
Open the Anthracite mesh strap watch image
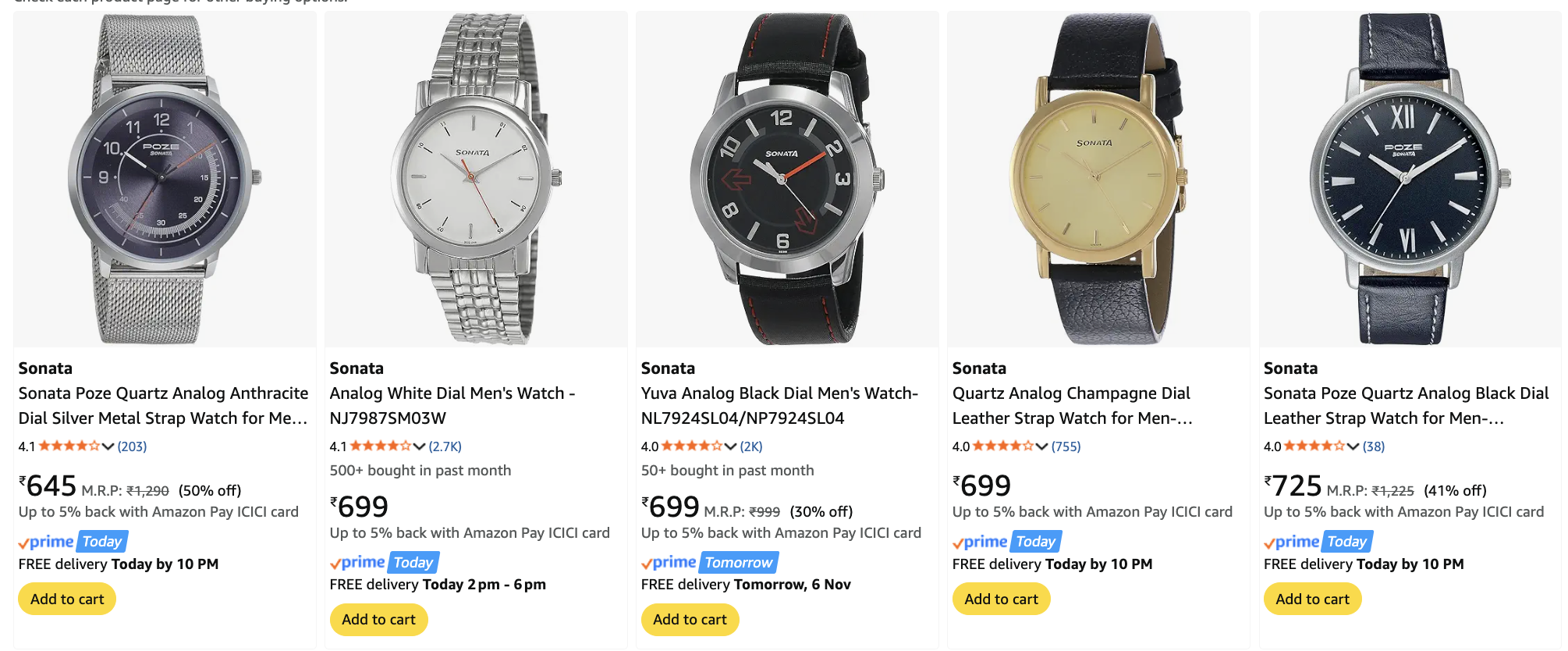point(164,179)
